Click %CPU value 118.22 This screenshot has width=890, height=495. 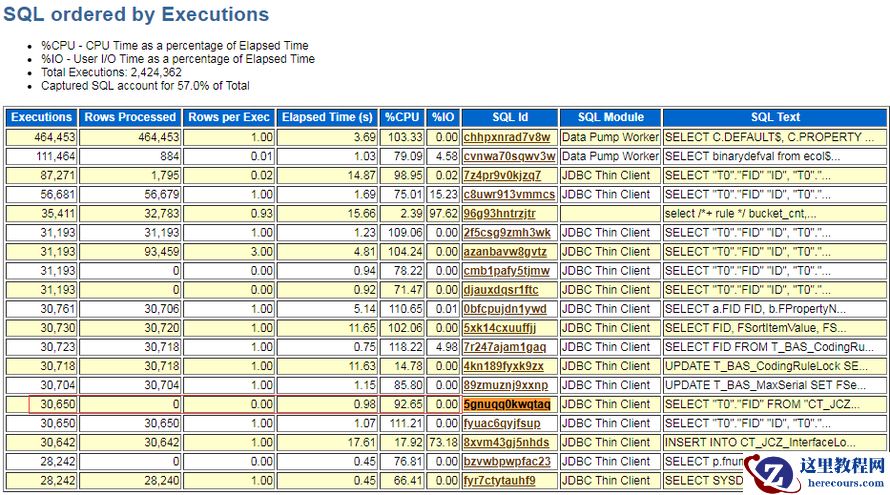click(405, 347)
